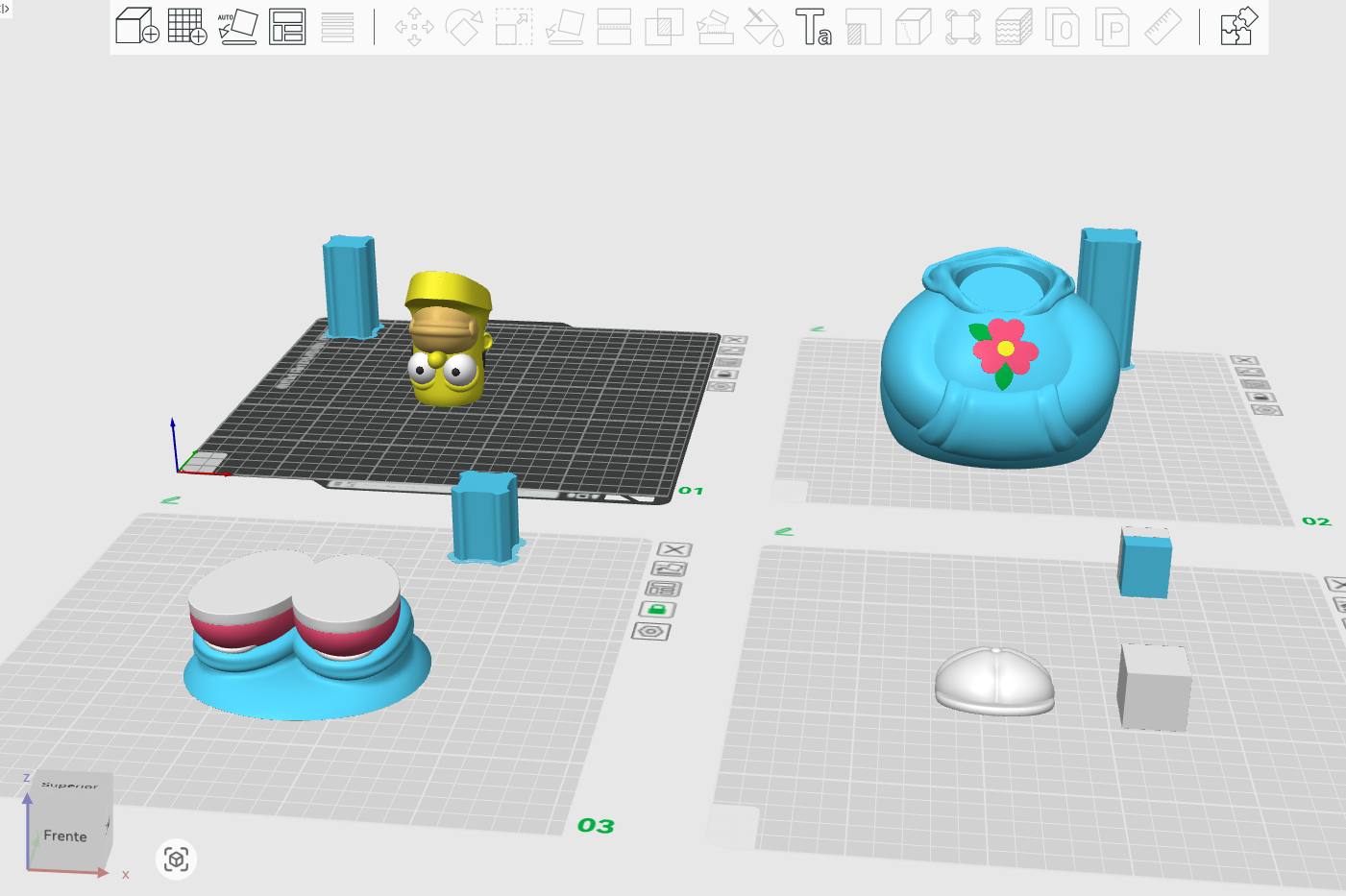Add a new plate with grid-plus icon

(x=187, y=26)
